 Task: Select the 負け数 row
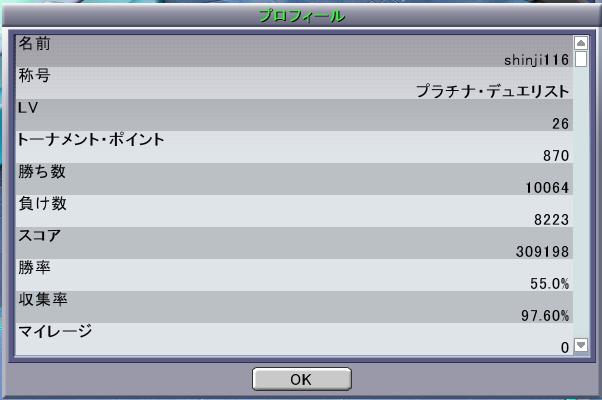tap(294, 211)
